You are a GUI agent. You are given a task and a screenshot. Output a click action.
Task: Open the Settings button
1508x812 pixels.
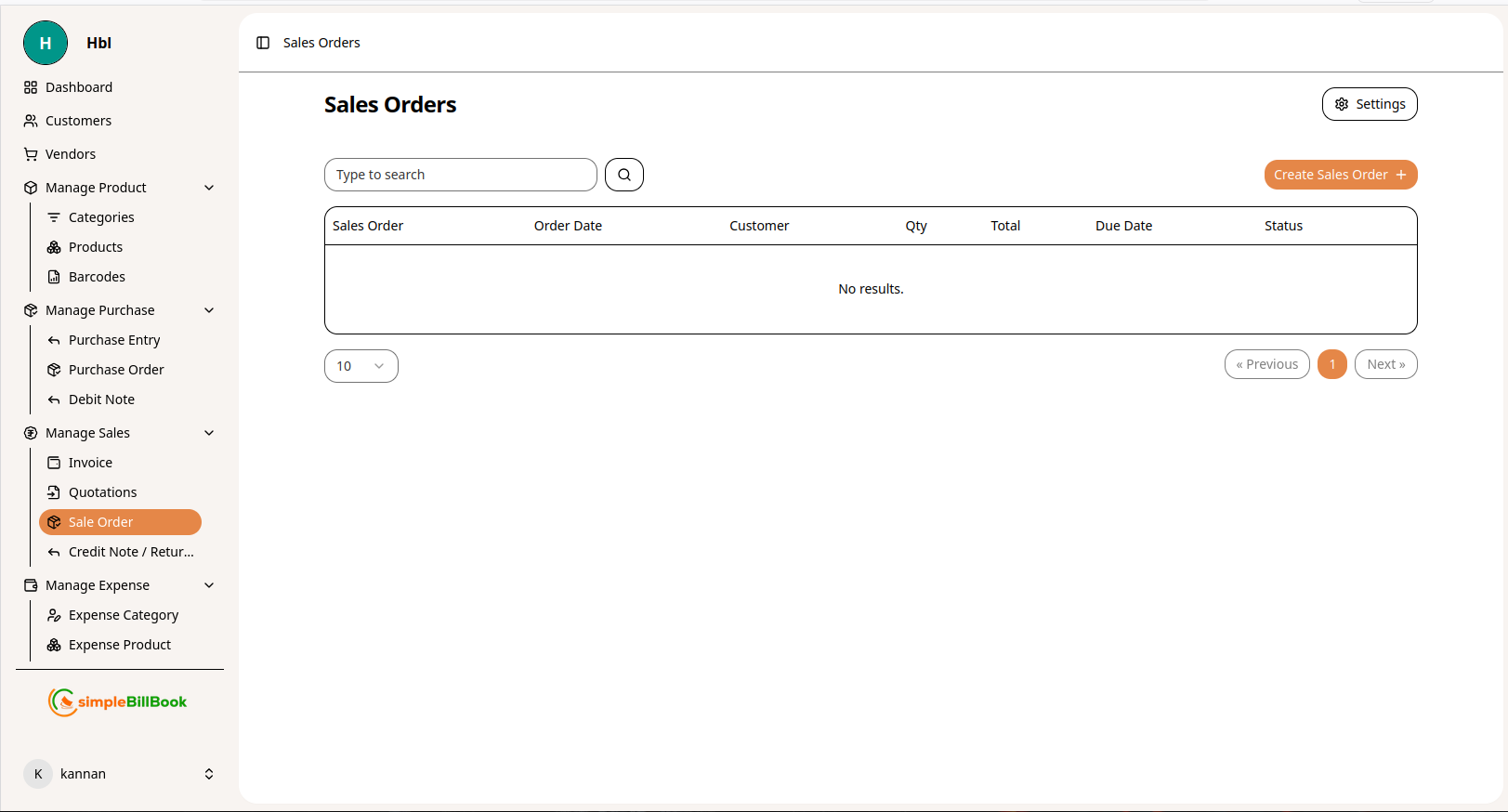click(1369, 104)
